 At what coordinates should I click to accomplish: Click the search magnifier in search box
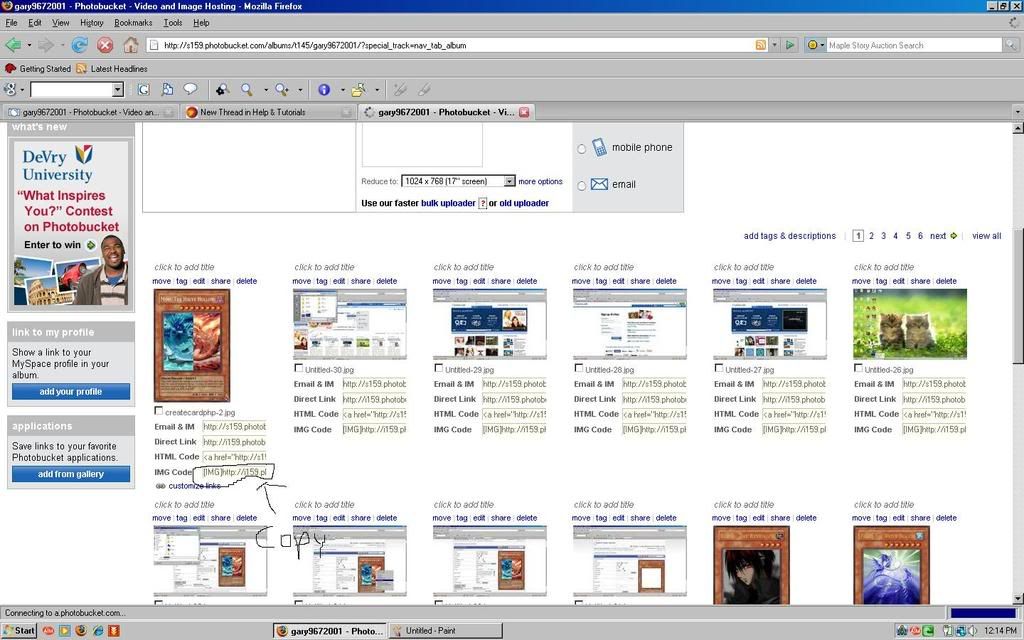point(1011,45)
